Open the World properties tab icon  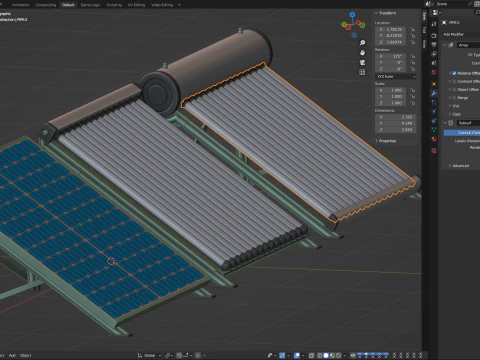pyautogui.click(x=434, y=72)
